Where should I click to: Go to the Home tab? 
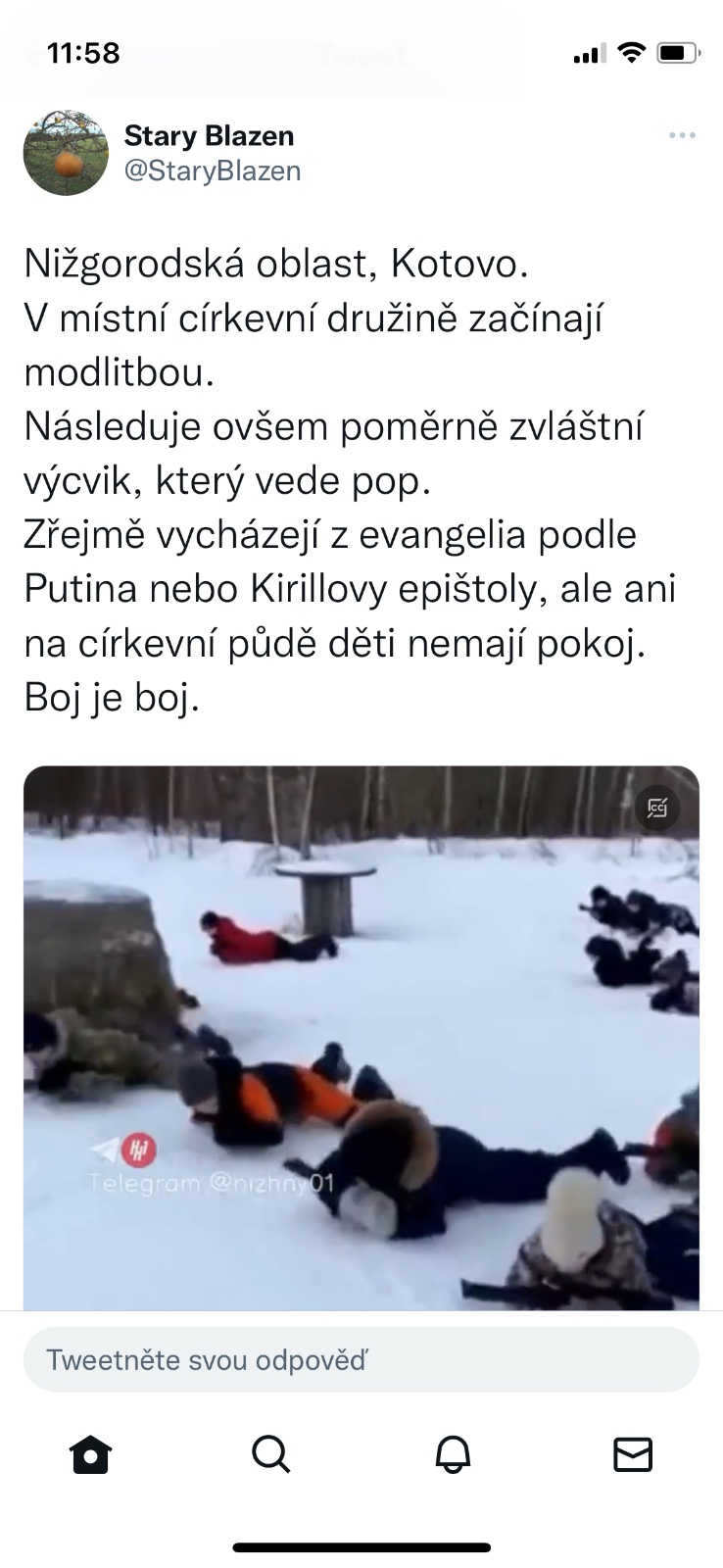point(91,1453)
